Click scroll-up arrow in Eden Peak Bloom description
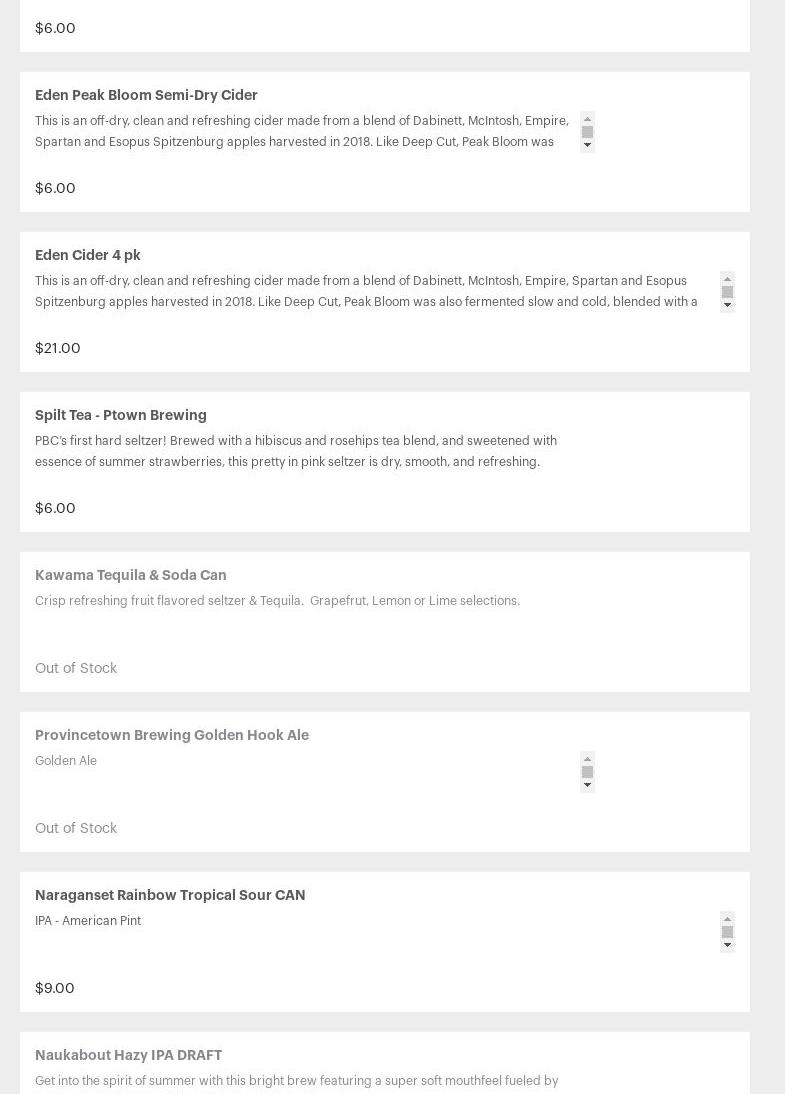The width and height of the screenshot is (785, 1094). pos(588,119)
